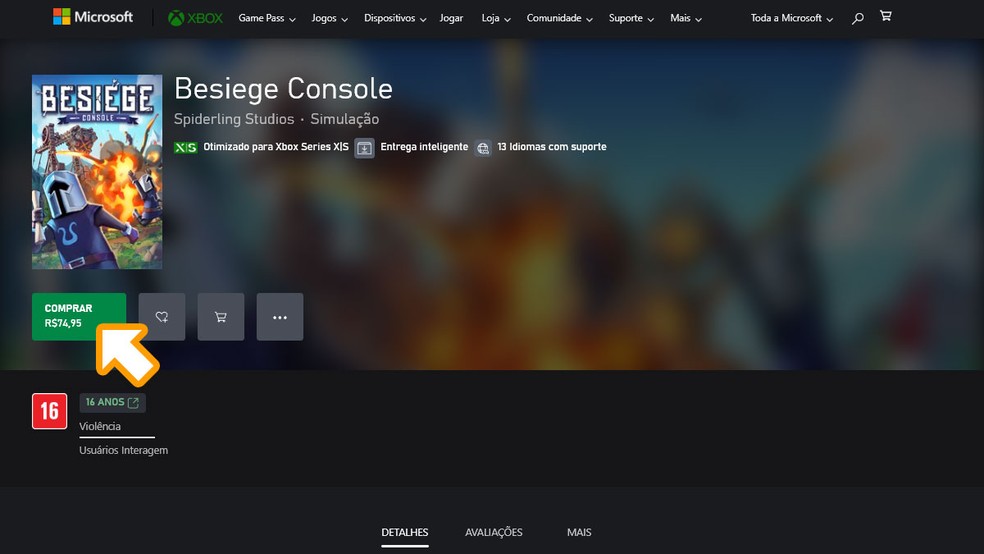Click the Violência rating descriptor
The image size is (984, 554).
(x=100, y=427)
